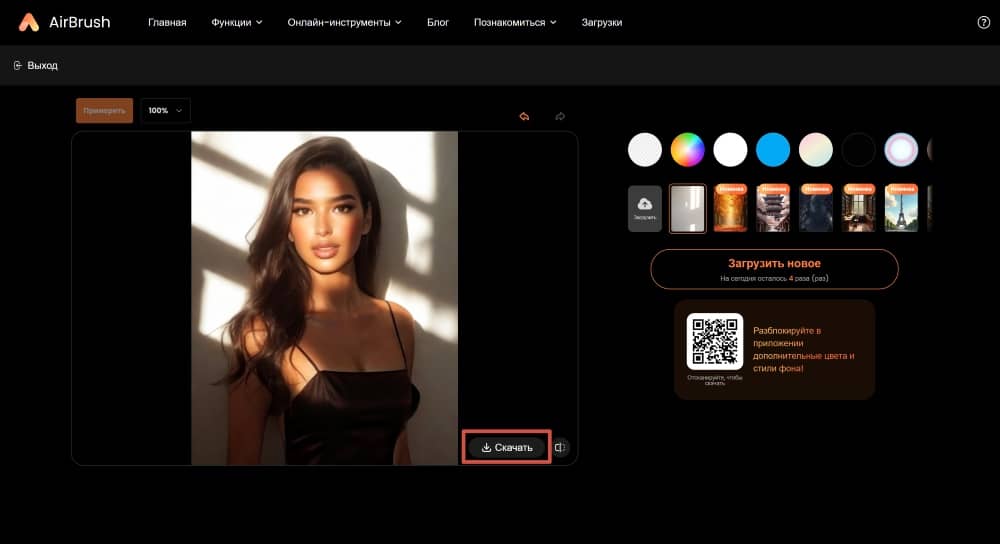Click the edited portrait preview image
The height and width of the screenshot is (544, 1000).
pos(325,298)
